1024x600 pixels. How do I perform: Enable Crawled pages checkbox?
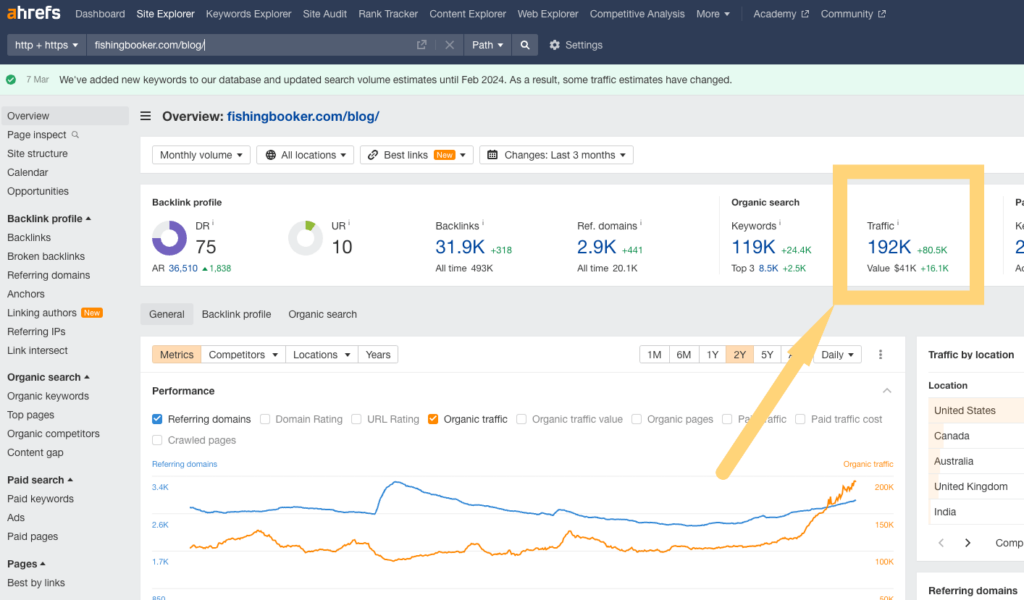pos(157,440)
